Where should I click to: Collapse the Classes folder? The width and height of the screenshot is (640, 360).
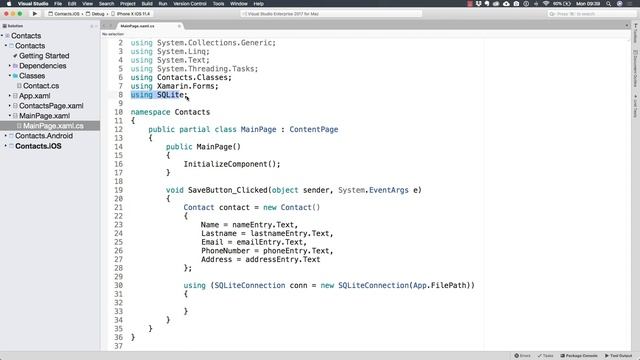pyautogui.click(x=10, y=76)
